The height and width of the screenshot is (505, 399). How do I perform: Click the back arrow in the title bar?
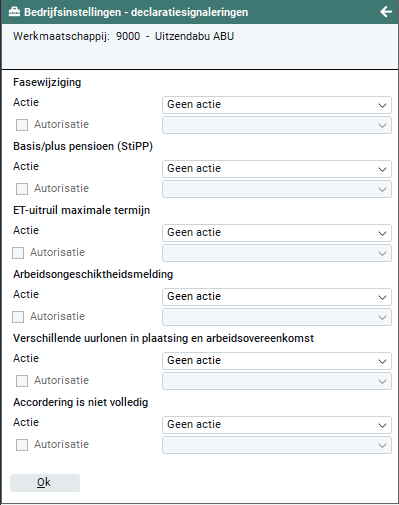pos(386,12)
